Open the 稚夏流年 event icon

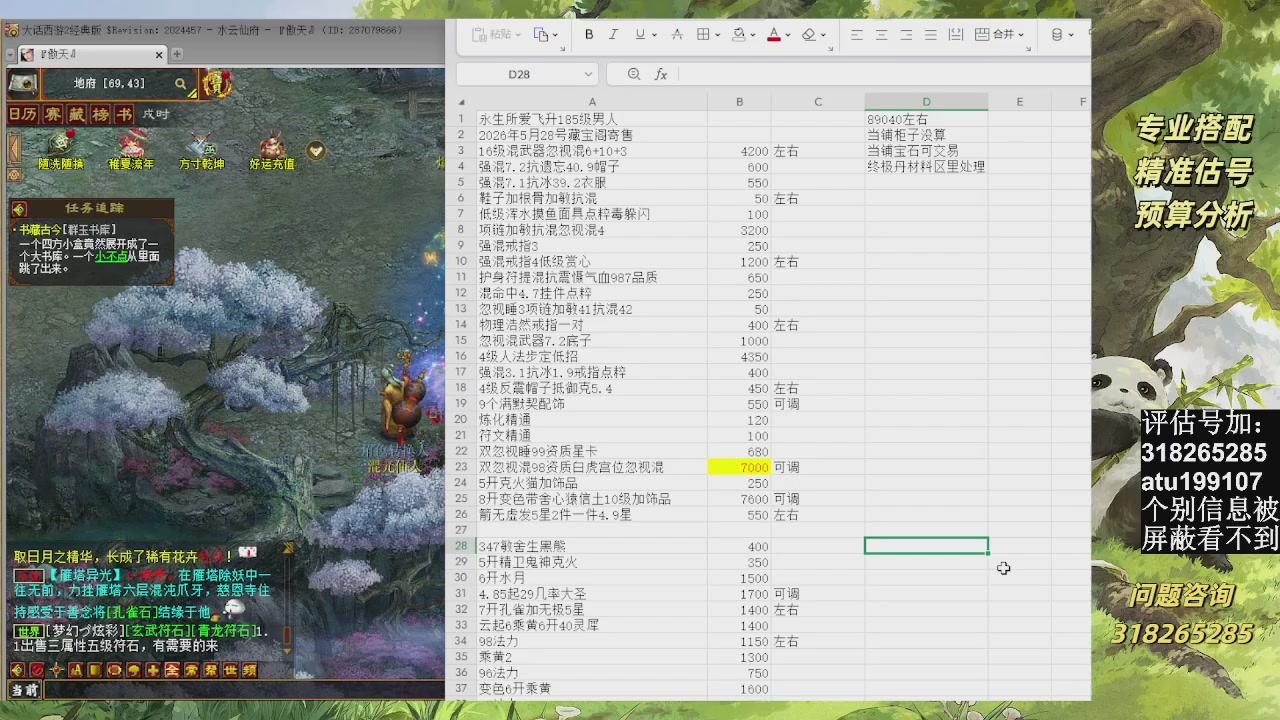131,150
